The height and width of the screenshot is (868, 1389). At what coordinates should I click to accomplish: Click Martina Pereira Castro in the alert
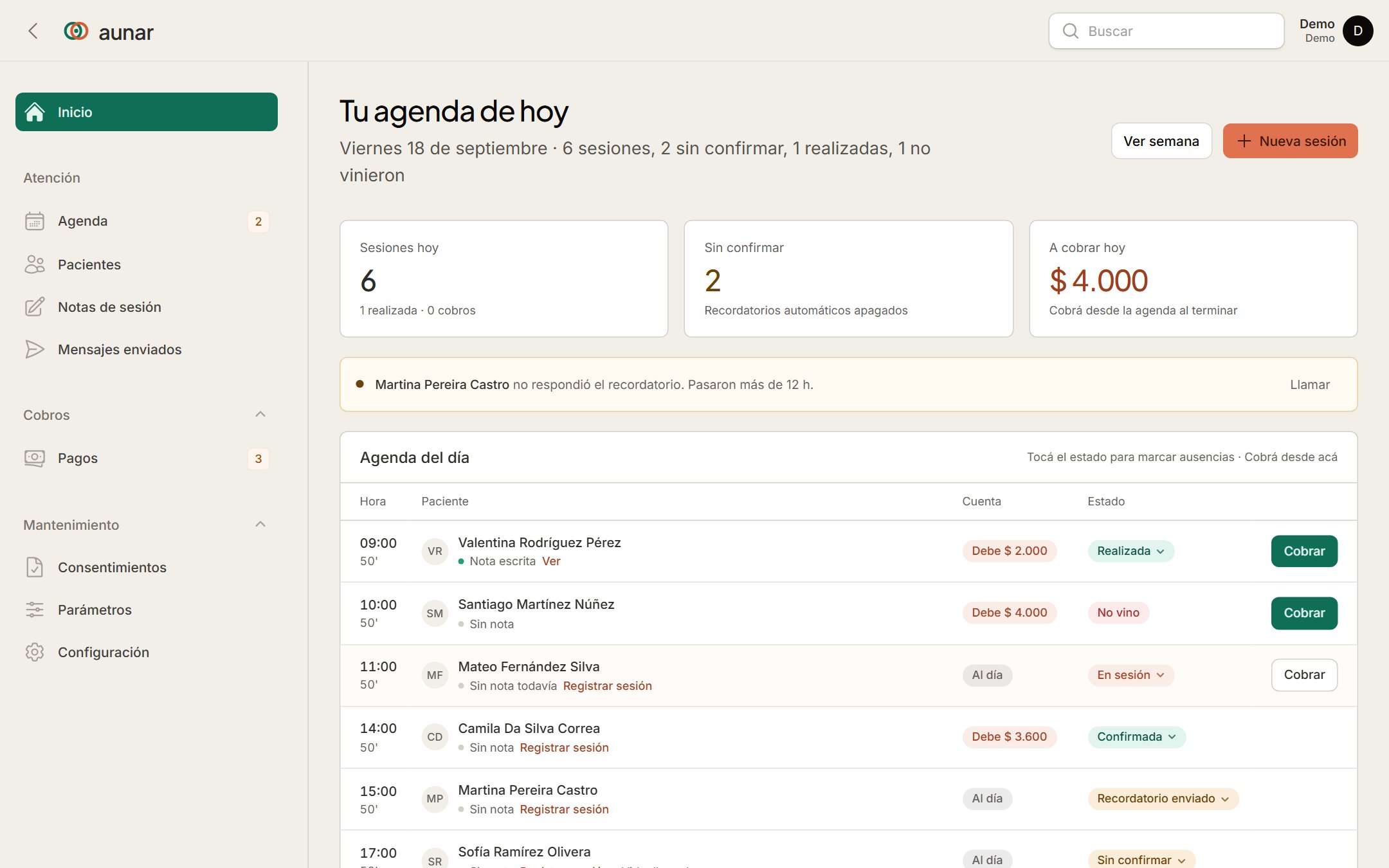click(x=442, y=384)
